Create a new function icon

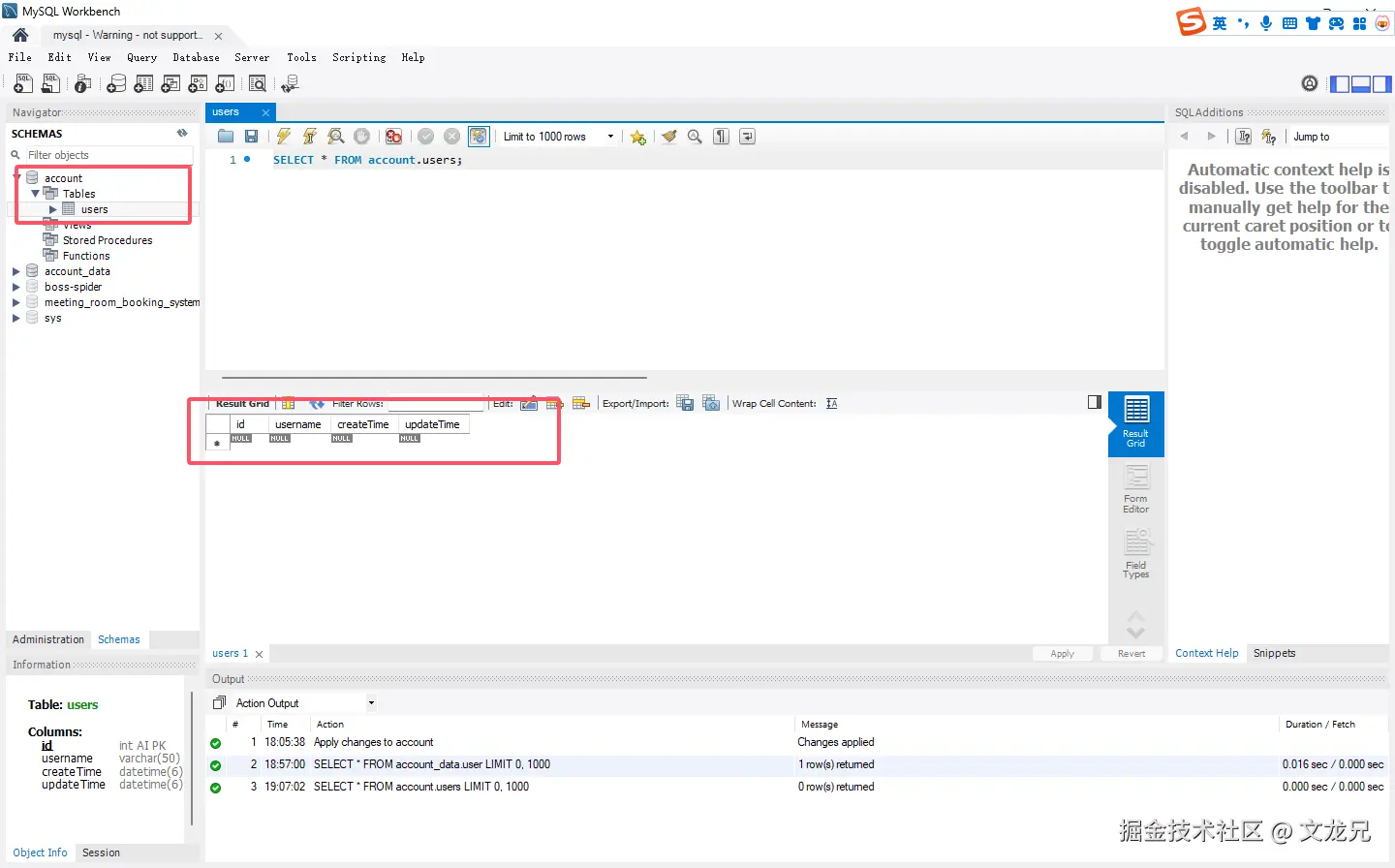[225, 84]
